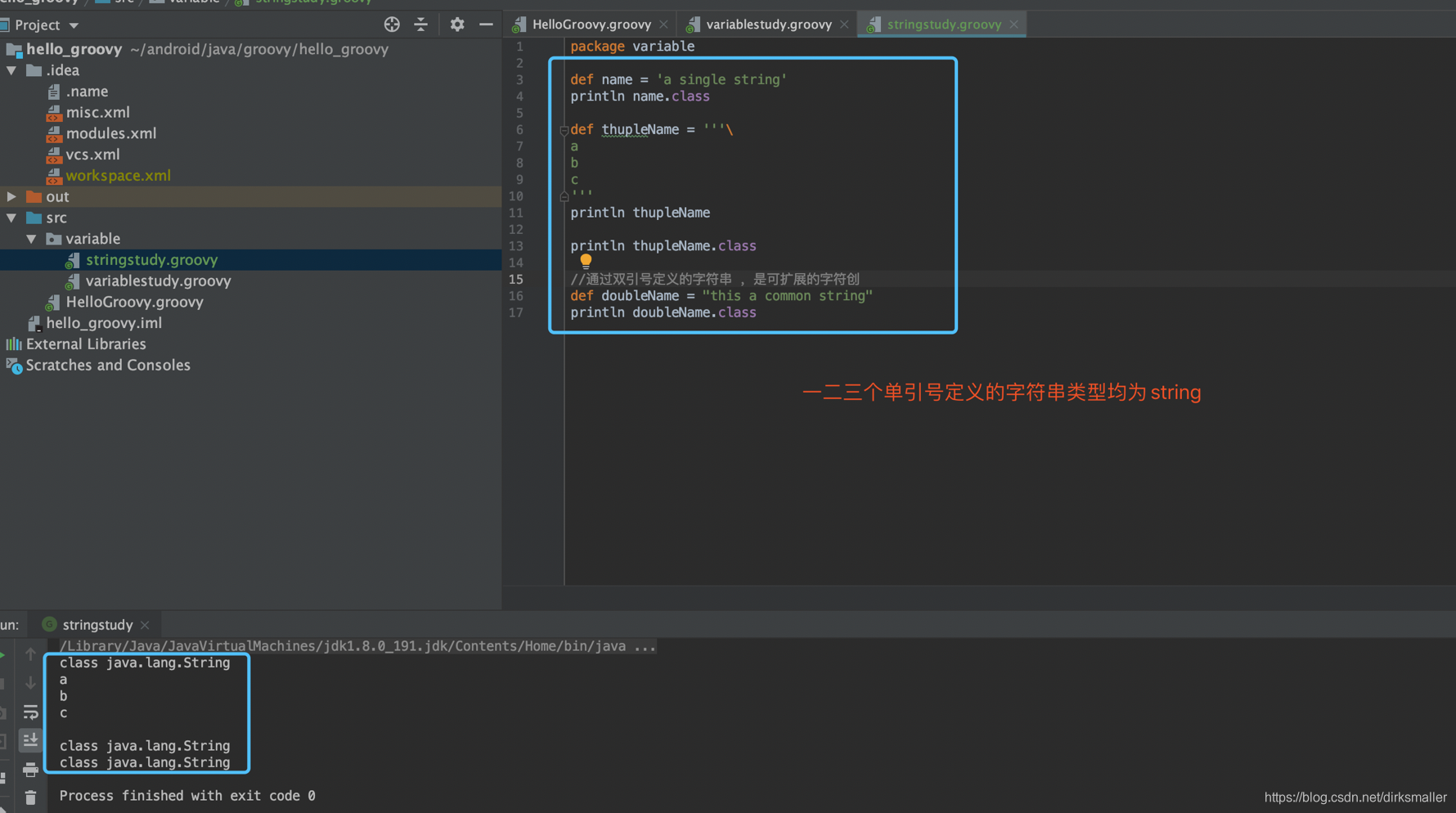1456x813 pixels.
Task: Select hello_groovy project root
Action: tap(74, 49)
